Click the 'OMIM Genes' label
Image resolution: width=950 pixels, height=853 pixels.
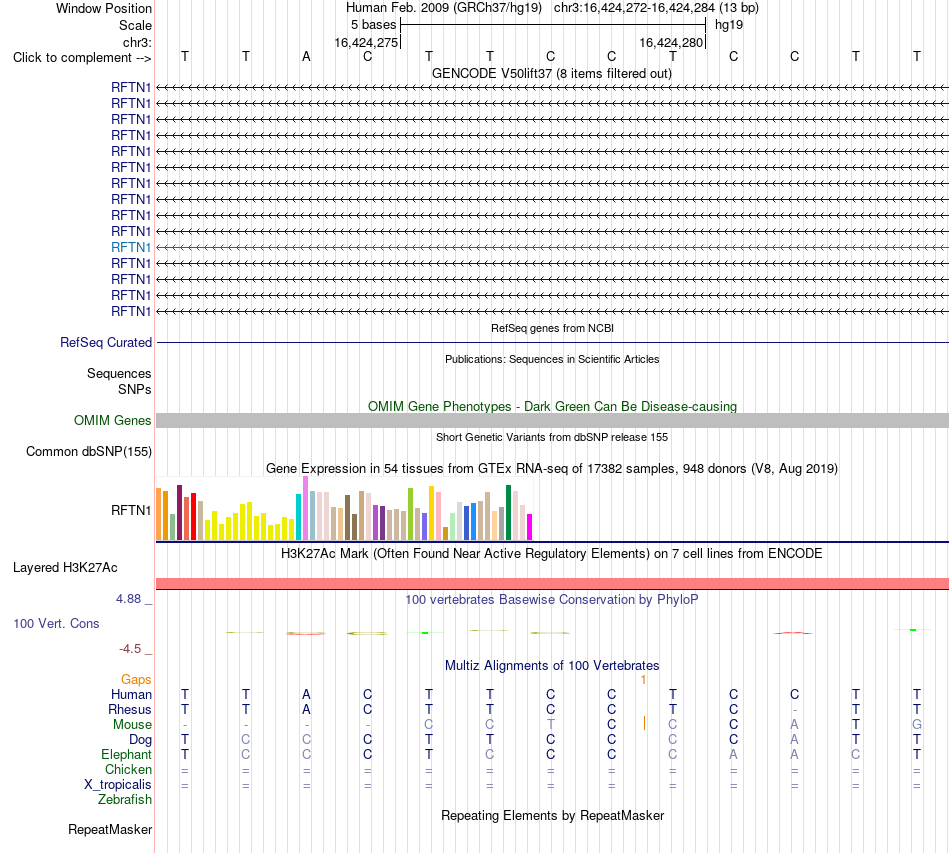click(x=112, y=420)
